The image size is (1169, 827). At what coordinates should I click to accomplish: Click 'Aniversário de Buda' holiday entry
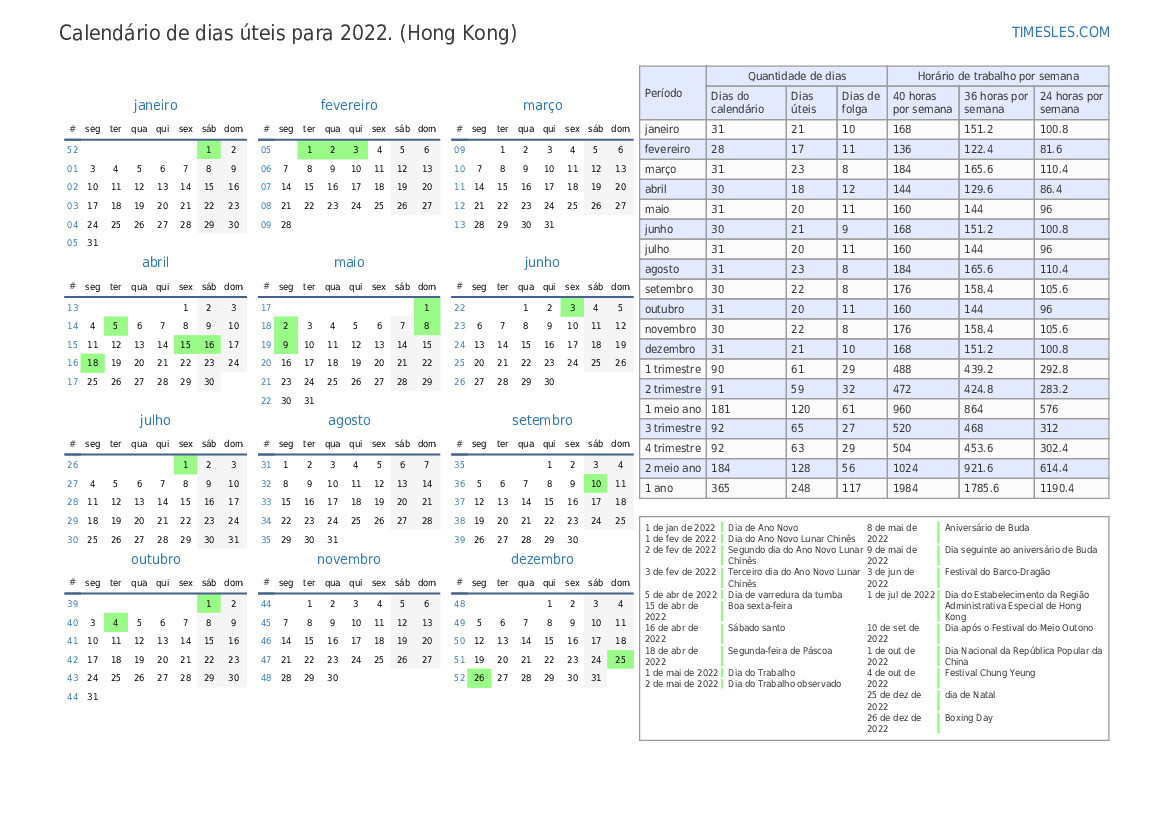coord(986,528)
